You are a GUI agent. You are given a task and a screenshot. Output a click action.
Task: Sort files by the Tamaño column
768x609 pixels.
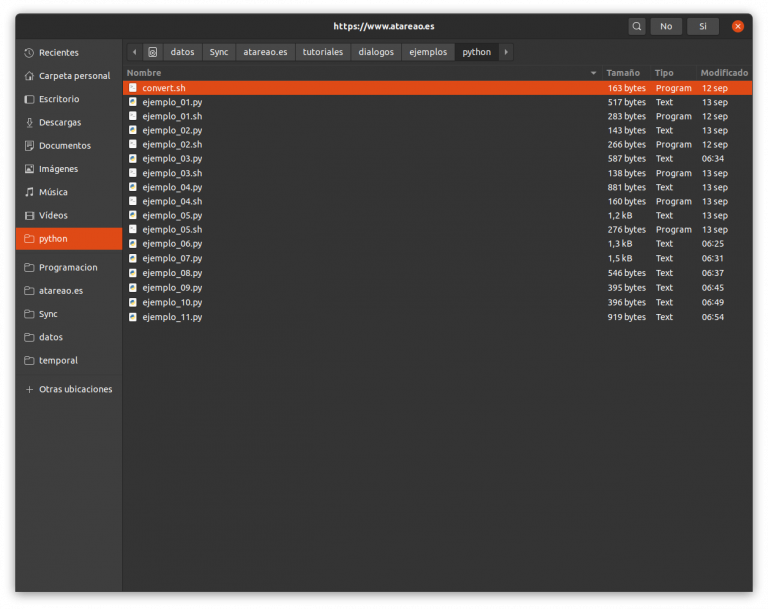pyautogui.click(x=622, y=73)
